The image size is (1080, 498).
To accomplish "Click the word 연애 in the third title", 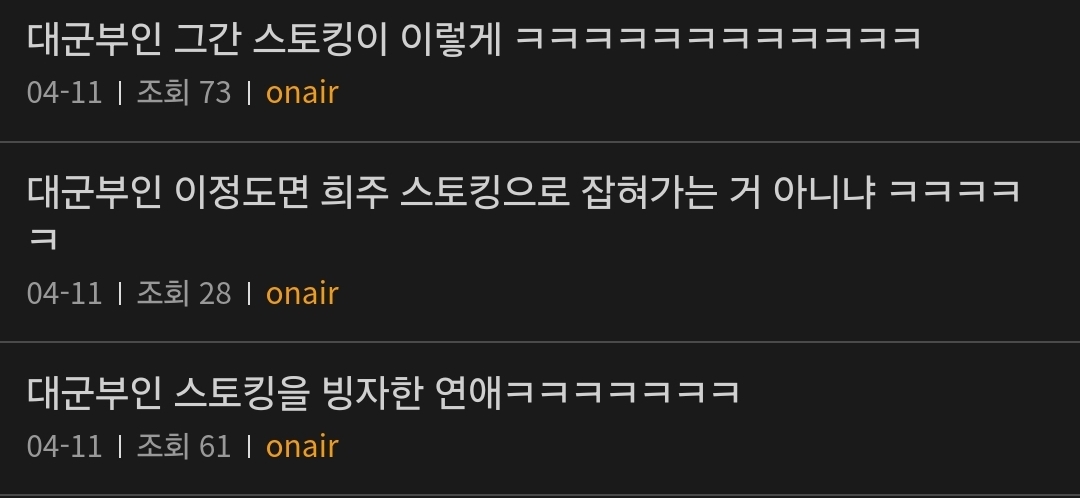I will point(470,393).
